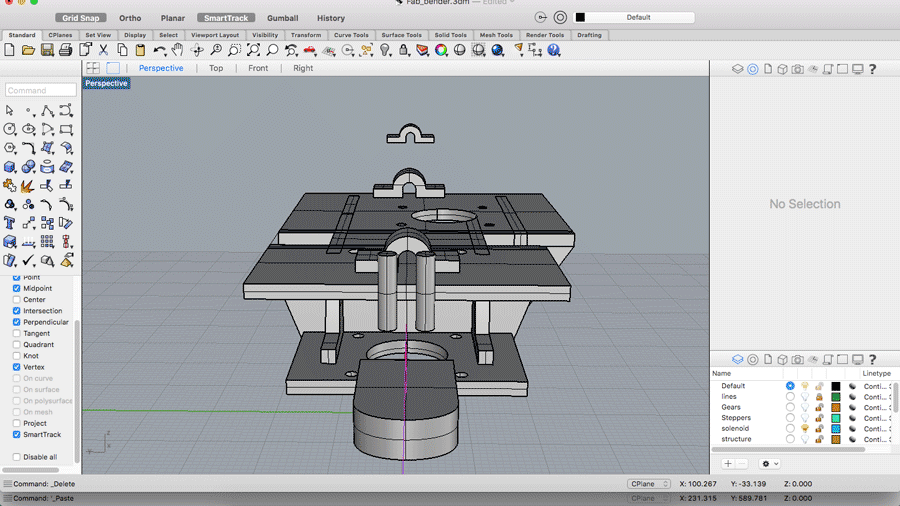The image size is (900, 506).
Task: Click the four-viewport layout icon
Action: (93, 68)
